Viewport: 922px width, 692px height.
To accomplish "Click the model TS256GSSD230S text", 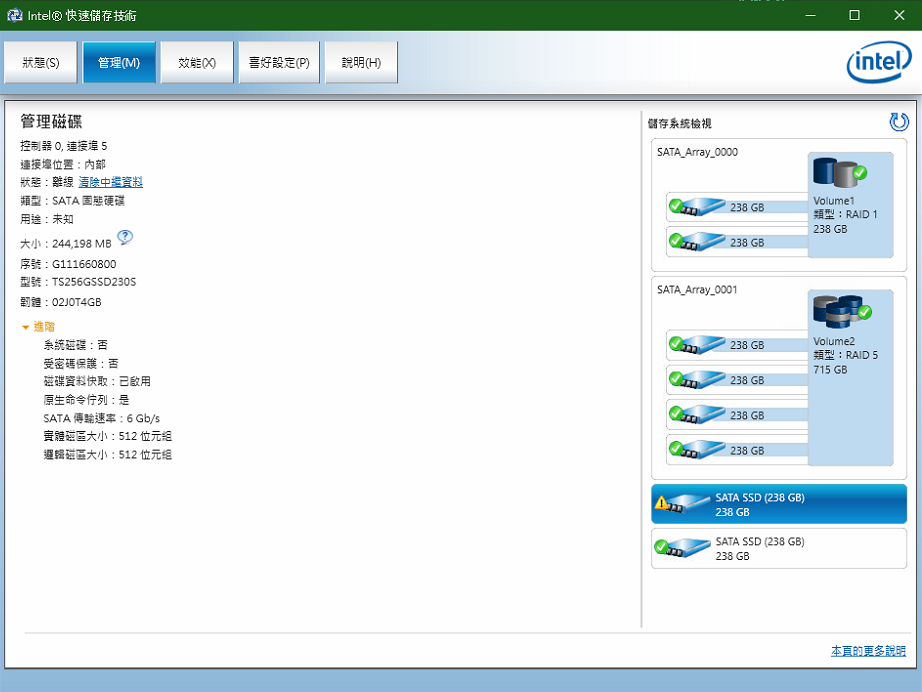I will [94, 282].
